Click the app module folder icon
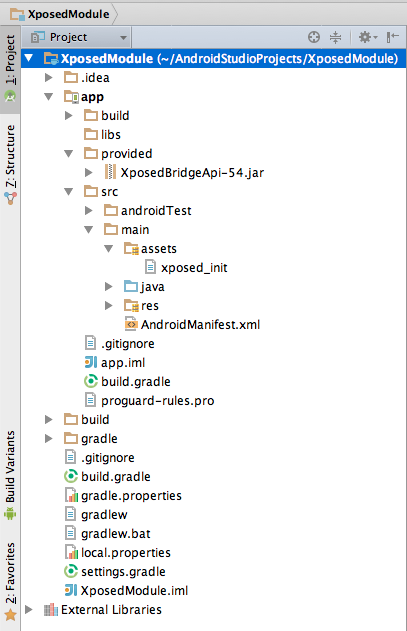Screen dimensions: 407x631 tap(71, 97)
